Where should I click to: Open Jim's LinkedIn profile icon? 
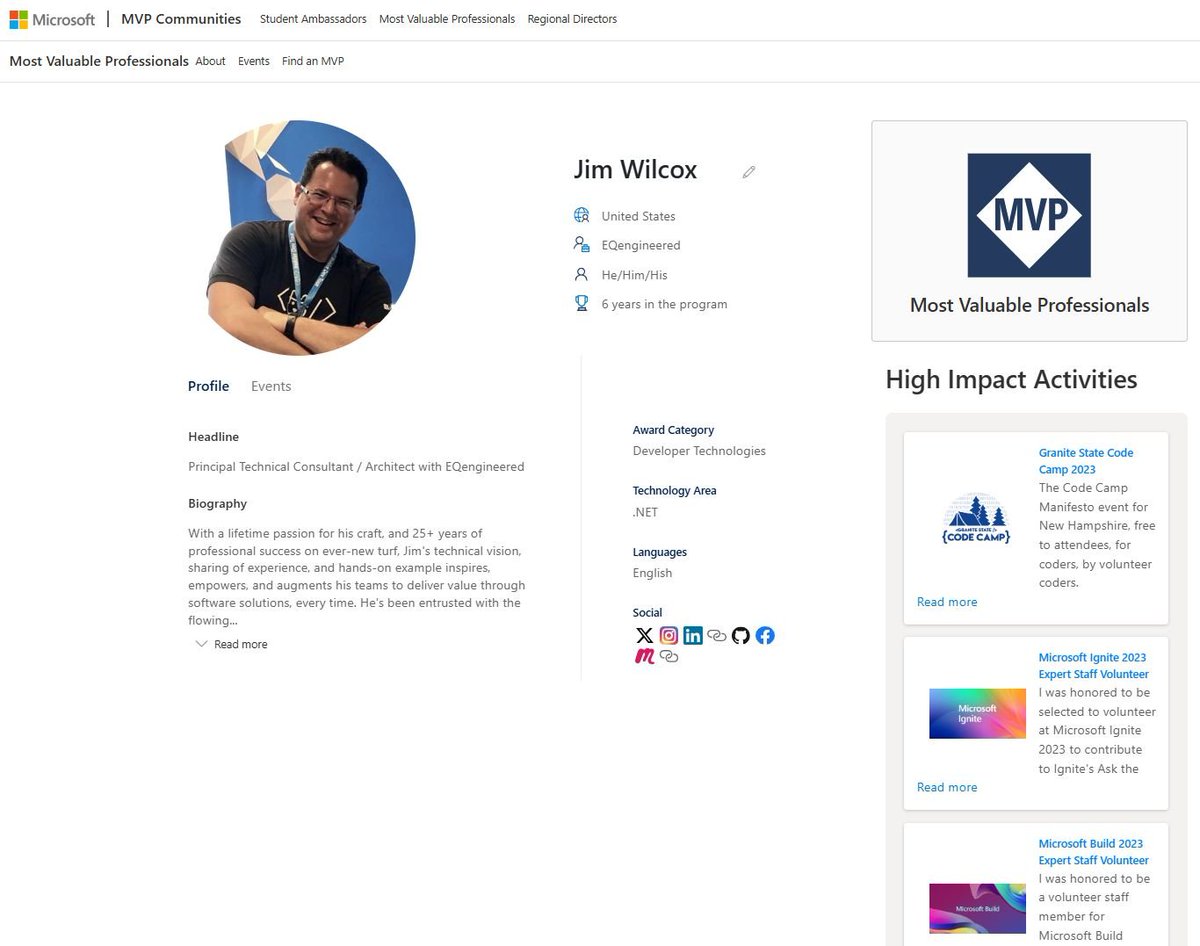693,635
